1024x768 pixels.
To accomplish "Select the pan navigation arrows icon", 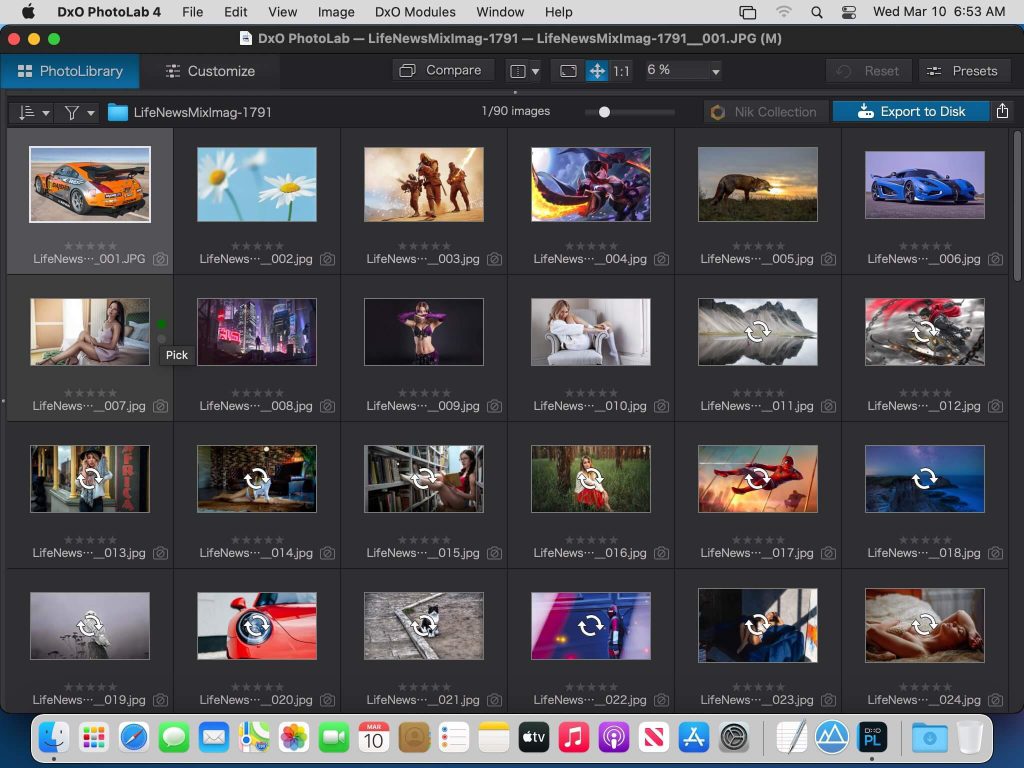I will click(x=597, y=70).
